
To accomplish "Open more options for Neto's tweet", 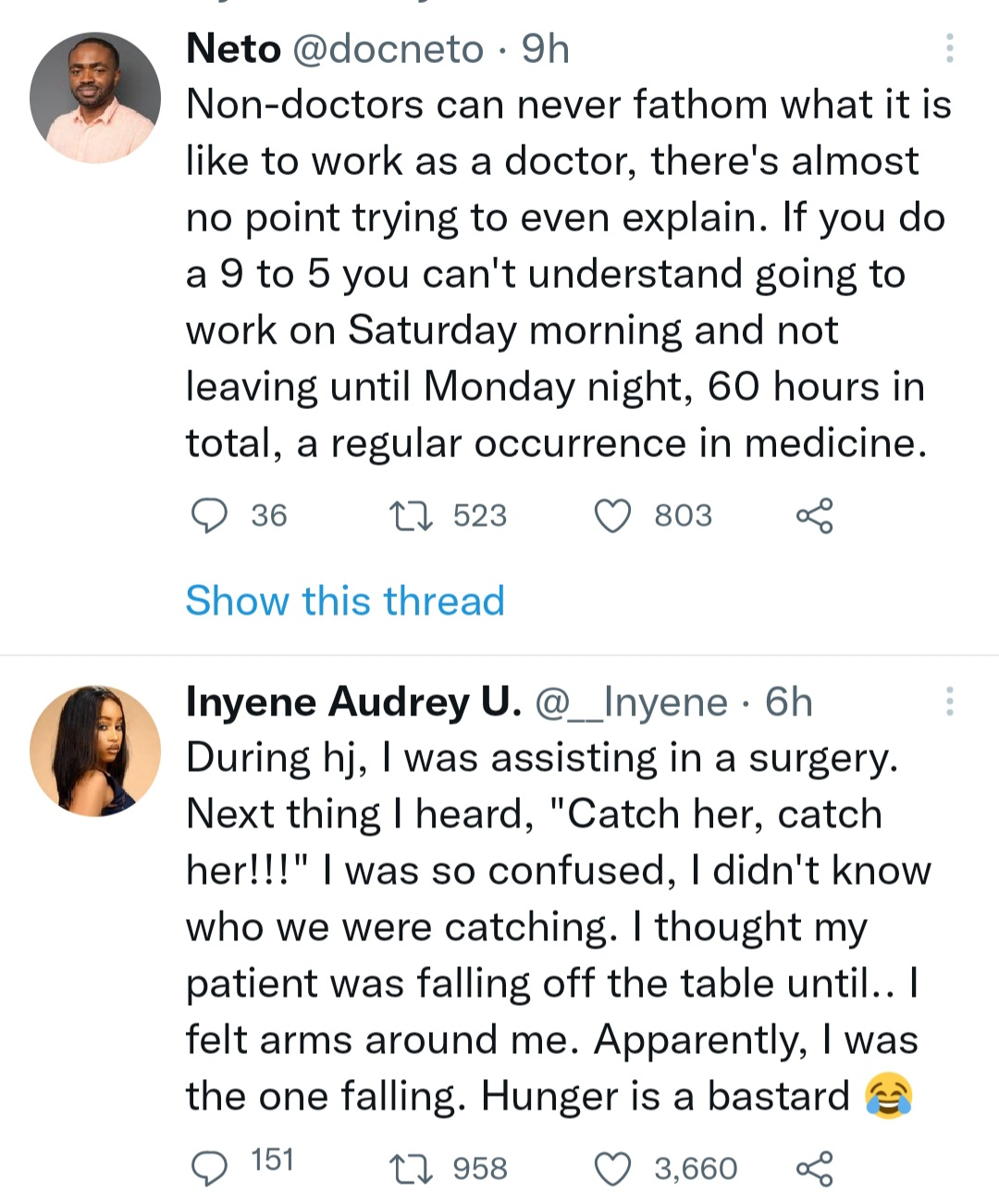I will [949, 48].
